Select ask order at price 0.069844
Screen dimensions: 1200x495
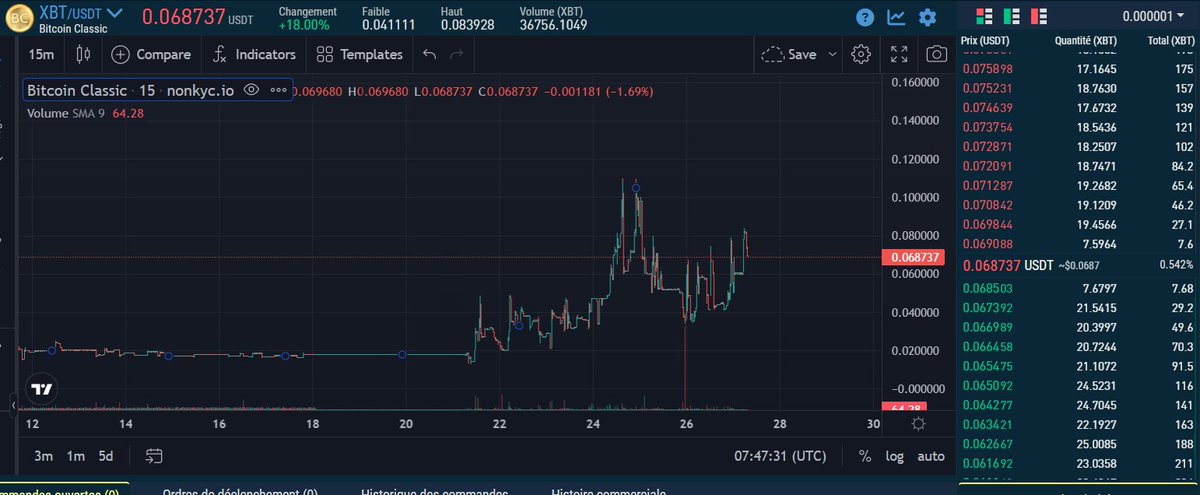1078,224
